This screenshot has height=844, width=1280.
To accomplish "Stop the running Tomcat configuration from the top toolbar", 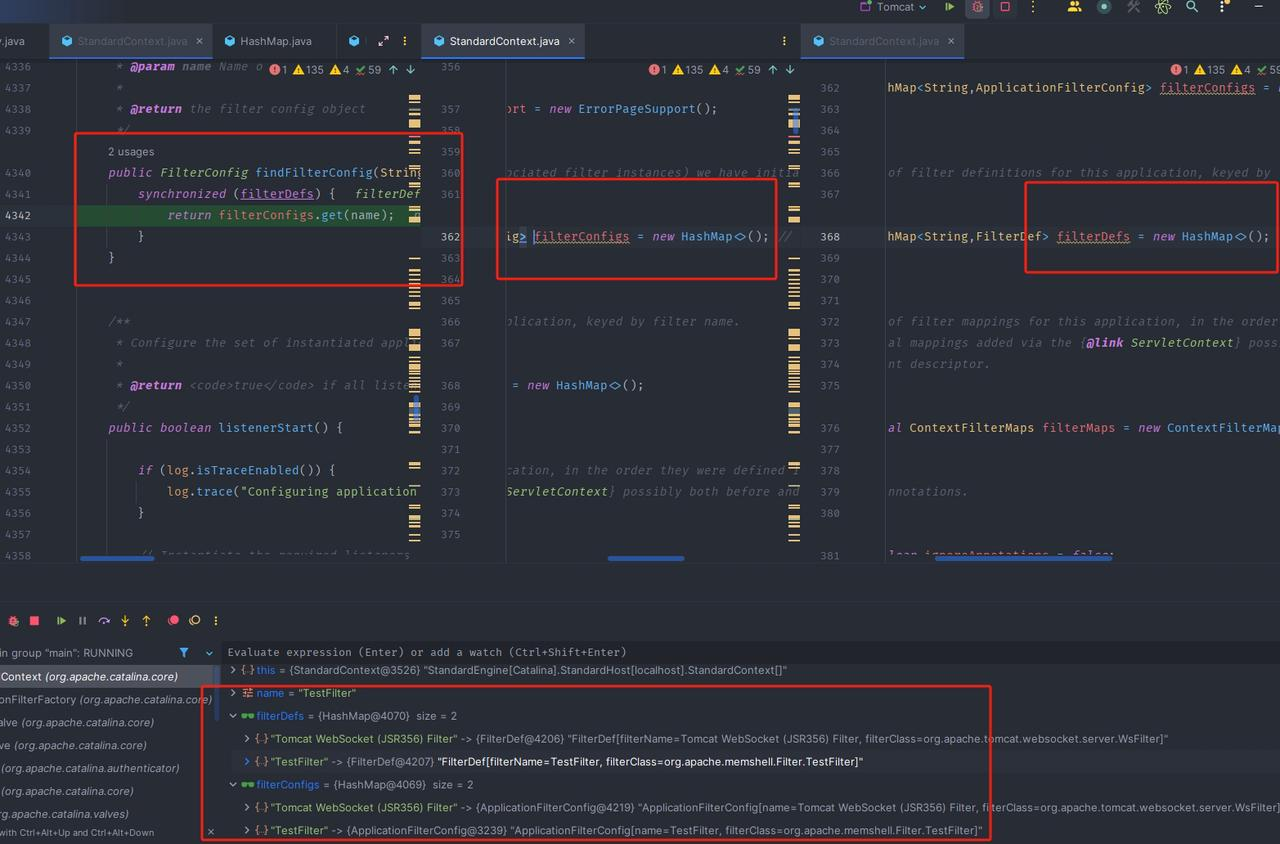I will [1005, 7].
